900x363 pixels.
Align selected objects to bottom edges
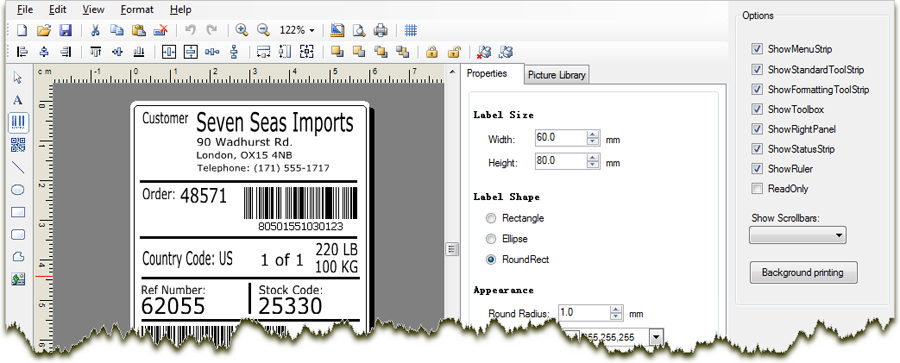[x=138, y=52]
